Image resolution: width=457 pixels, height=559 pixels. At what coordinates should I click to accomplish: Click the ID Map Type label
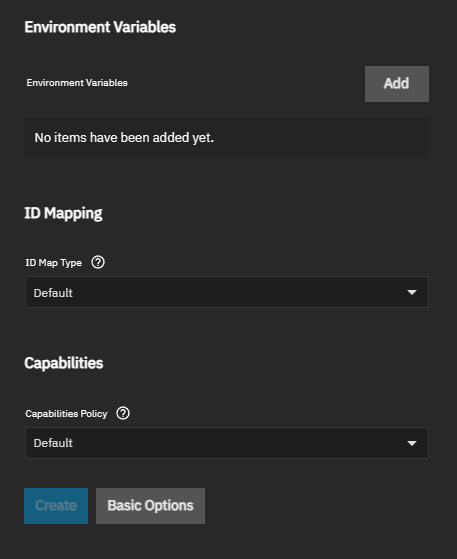point(53,263)
